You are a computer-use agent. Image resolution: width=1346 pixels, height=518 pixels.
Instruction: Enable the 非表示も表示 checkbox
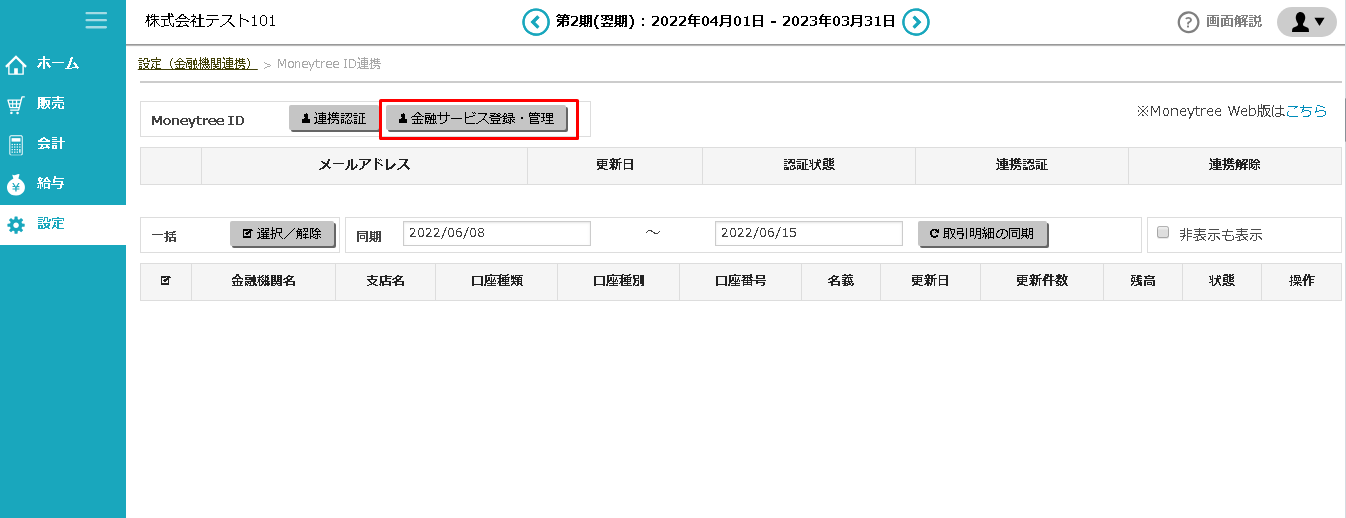click(x=1163, y=232)
